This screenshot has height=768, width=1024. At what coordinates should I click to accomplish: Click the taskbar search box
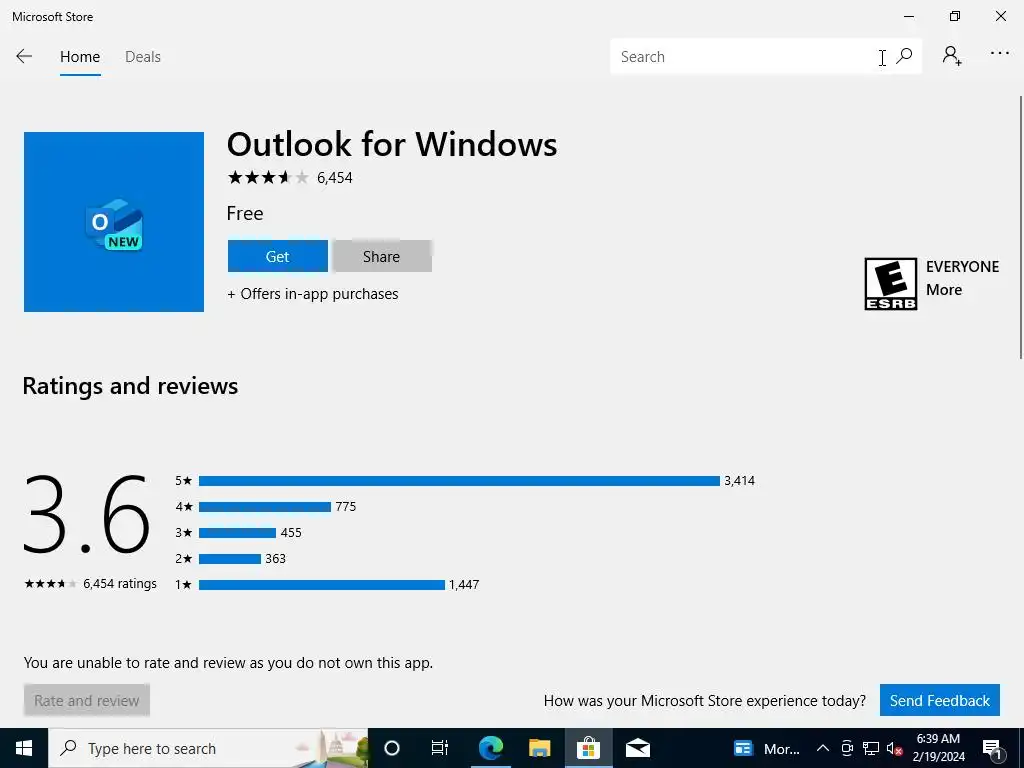(x=208, y=748)
